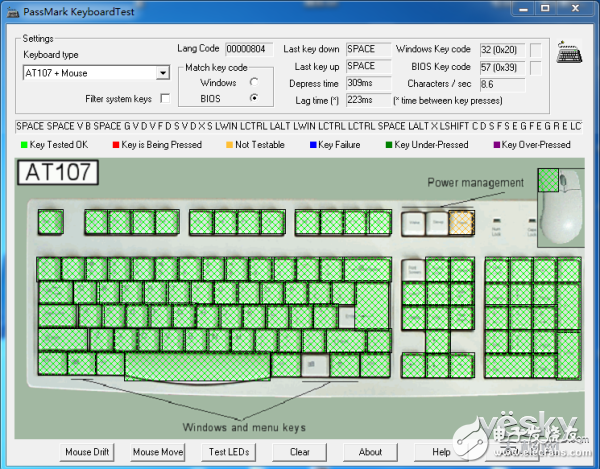Click the untested Wake key under Power management
600x469 pixels.
click(413, 223)
